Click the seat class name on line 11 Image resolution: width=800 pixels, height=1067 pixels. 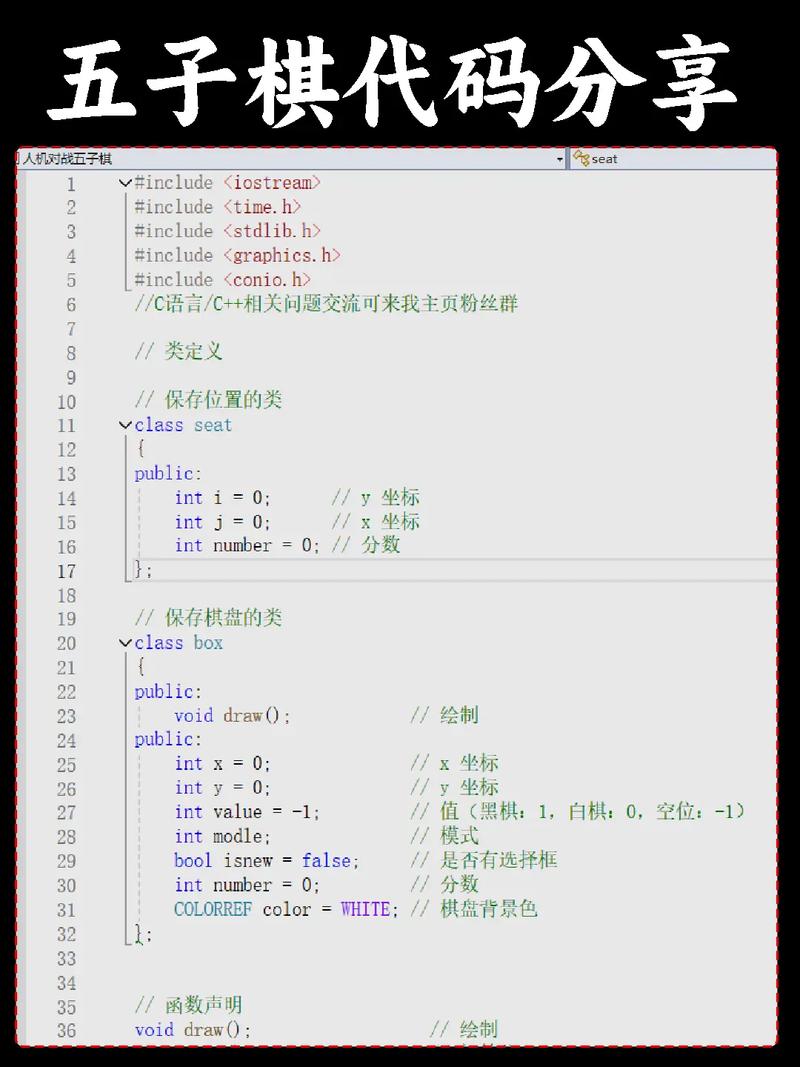click(x=213, y=425)
